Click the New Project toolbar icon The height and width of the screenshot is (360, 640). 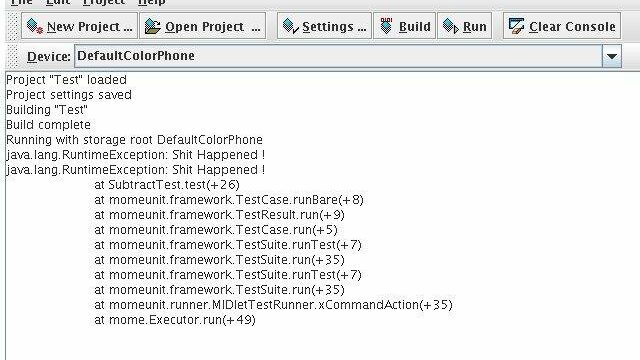34,27
